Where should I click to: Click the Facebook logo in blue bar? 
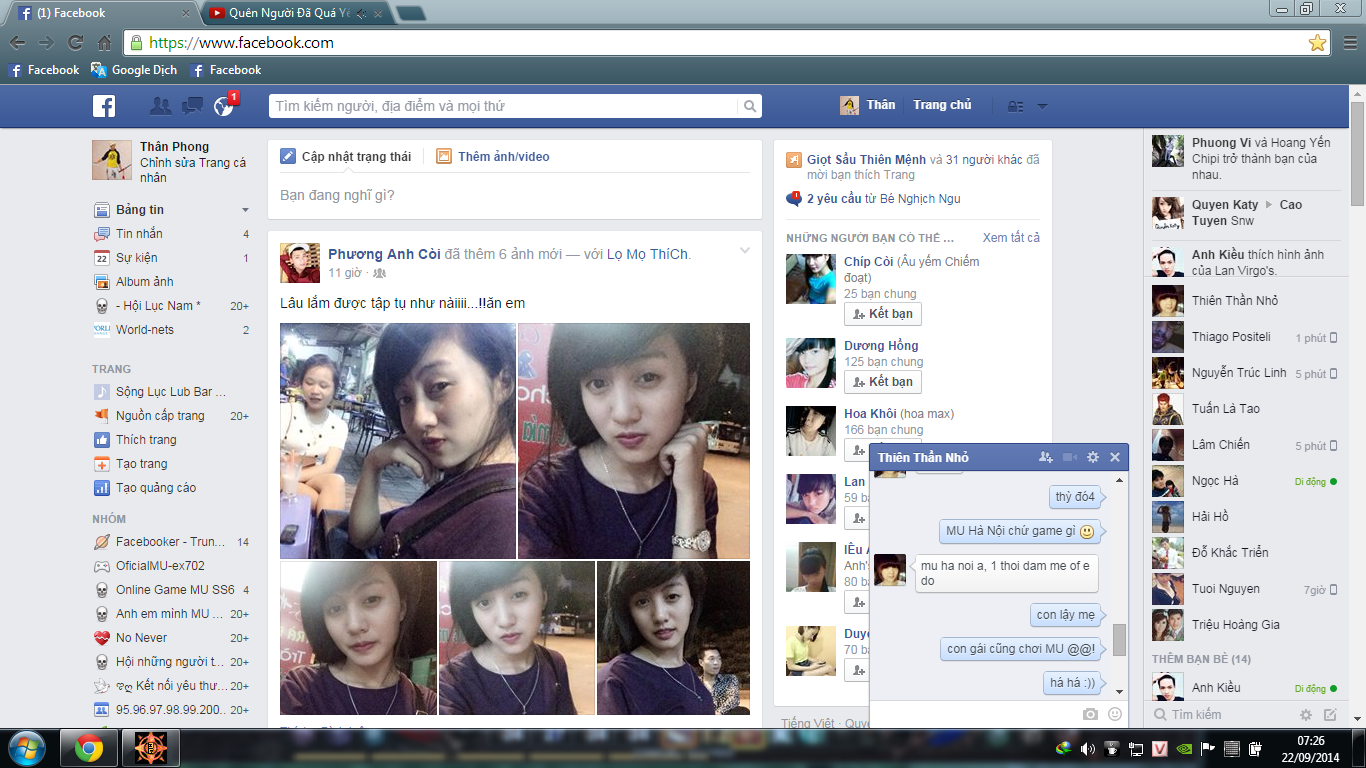(x=104, y=106)
